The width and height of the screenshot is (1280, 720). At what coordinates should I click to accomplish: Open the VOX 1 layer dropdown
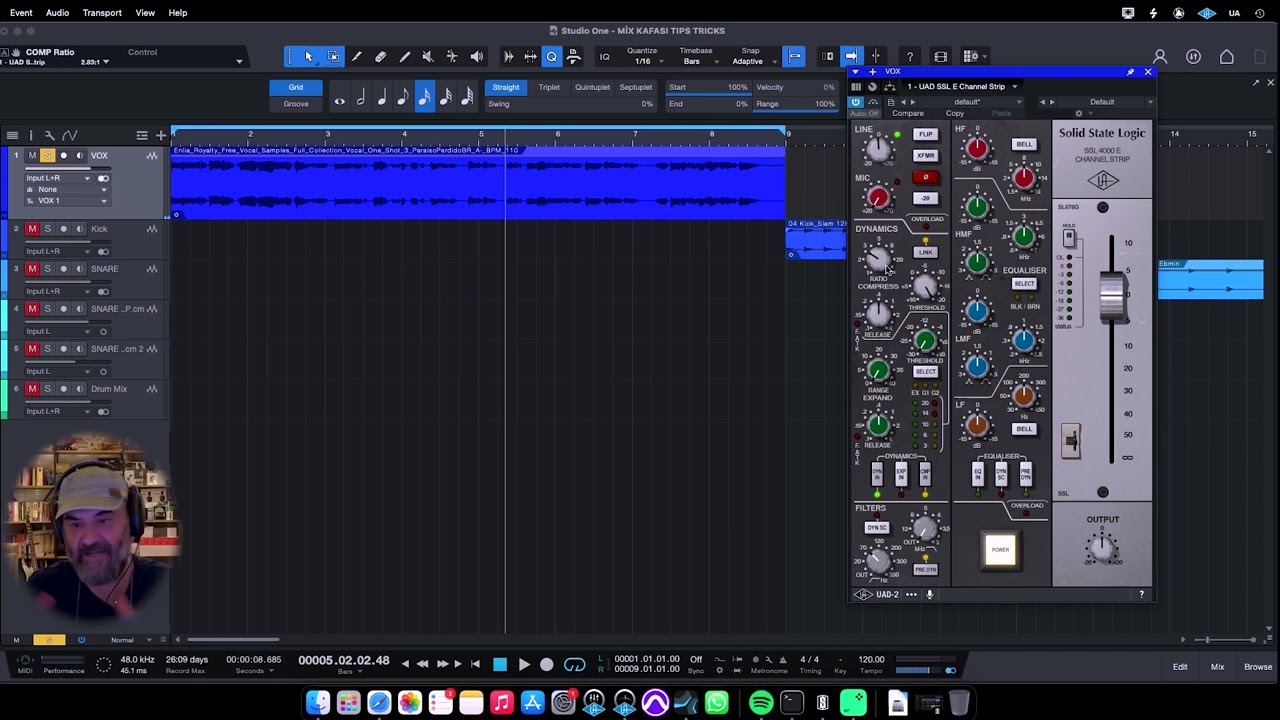67,201
